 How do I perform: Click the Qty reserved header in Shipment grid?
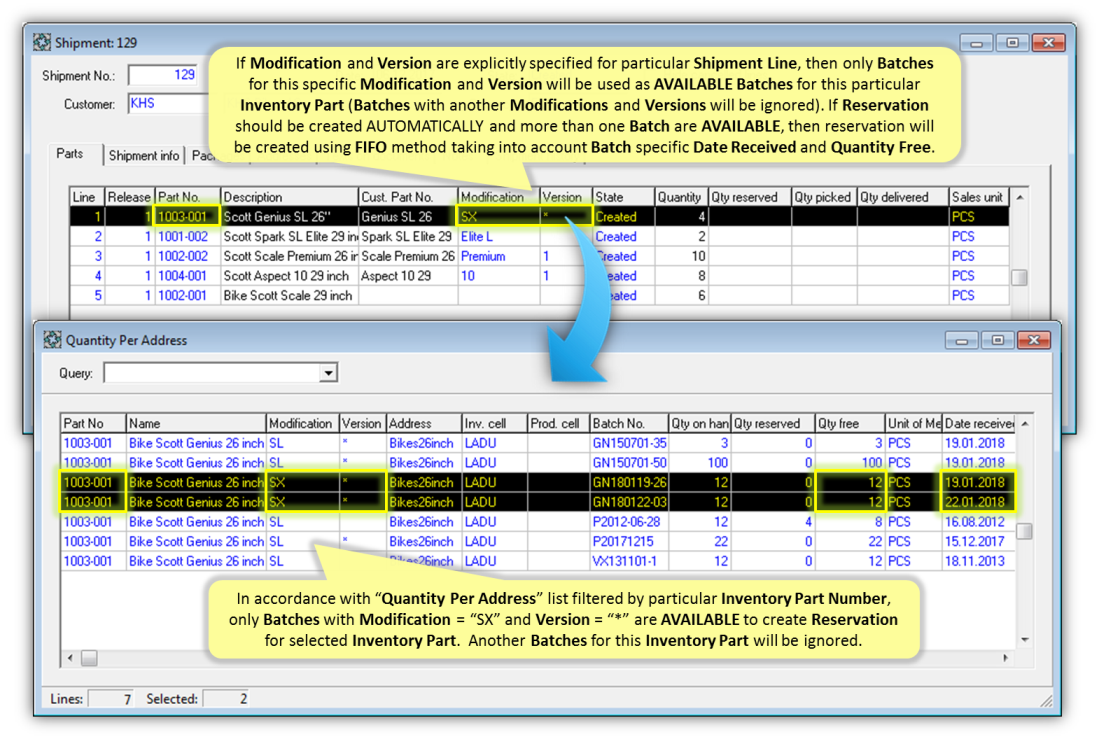tap(749, 197)
